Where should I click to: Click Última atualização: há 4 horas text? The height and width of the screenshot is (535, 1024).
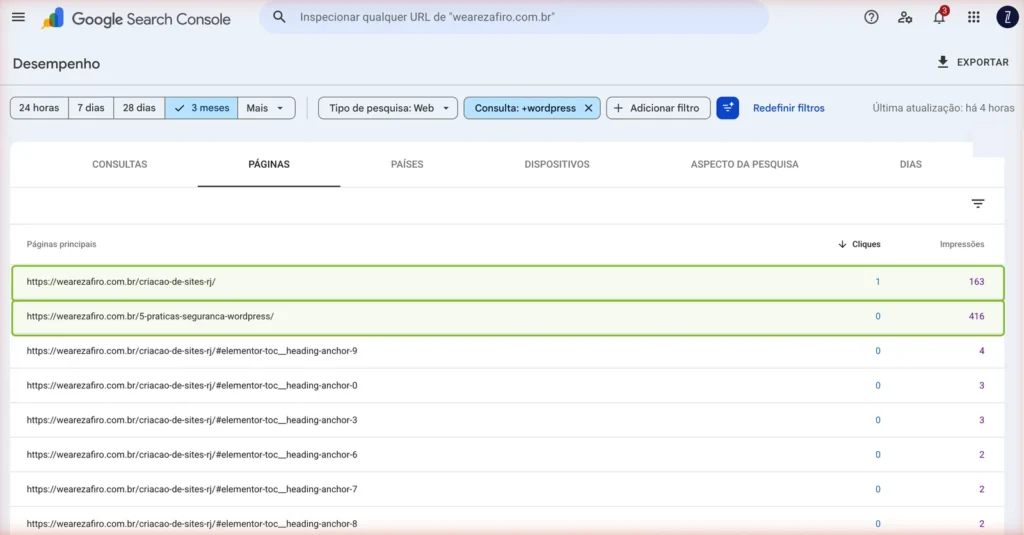coord(943,108)
